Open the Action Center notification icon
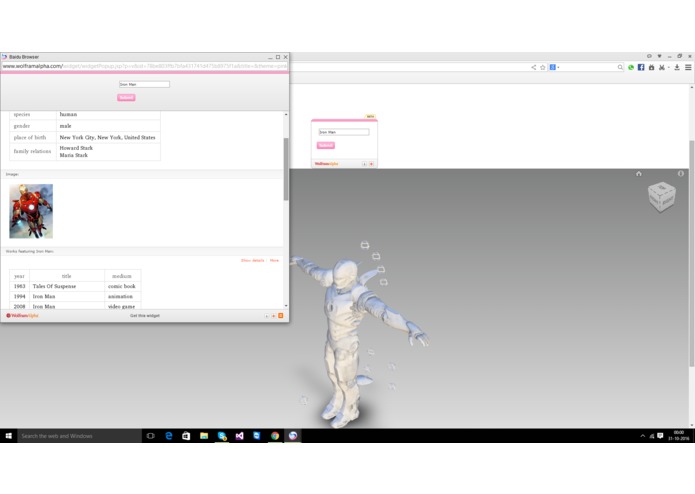This screenshot has width=695, height=494. click(660, 436)
